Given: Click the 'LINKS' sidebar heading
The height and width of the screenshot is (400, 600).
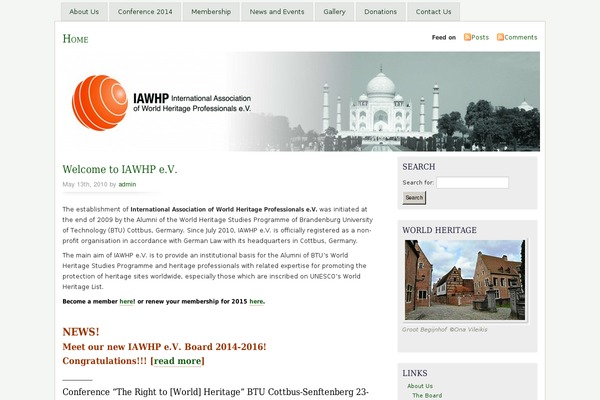Looking at the screenshot, I should pyautogui.click(x=415, y=373).
